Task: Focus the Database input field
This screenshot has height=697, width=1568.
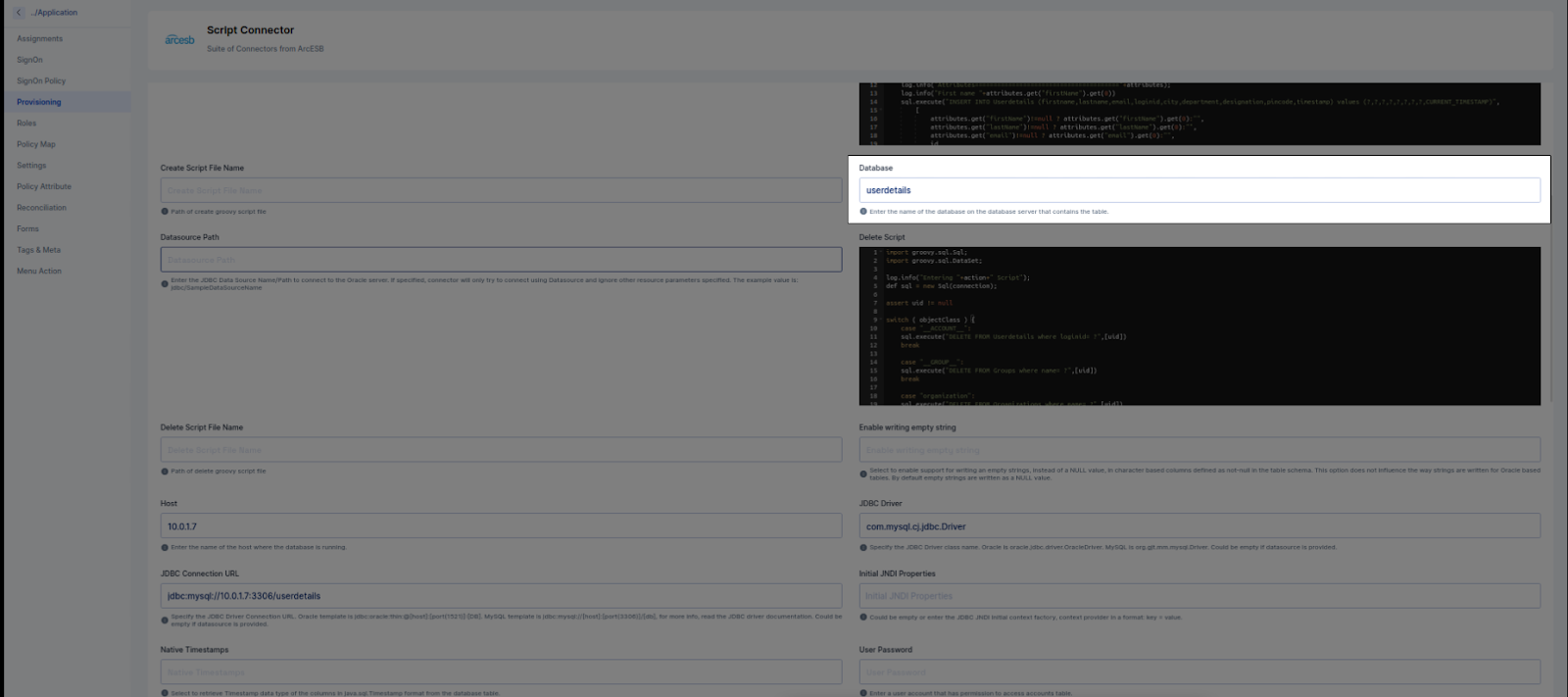Action: (x=1199, y=190)
